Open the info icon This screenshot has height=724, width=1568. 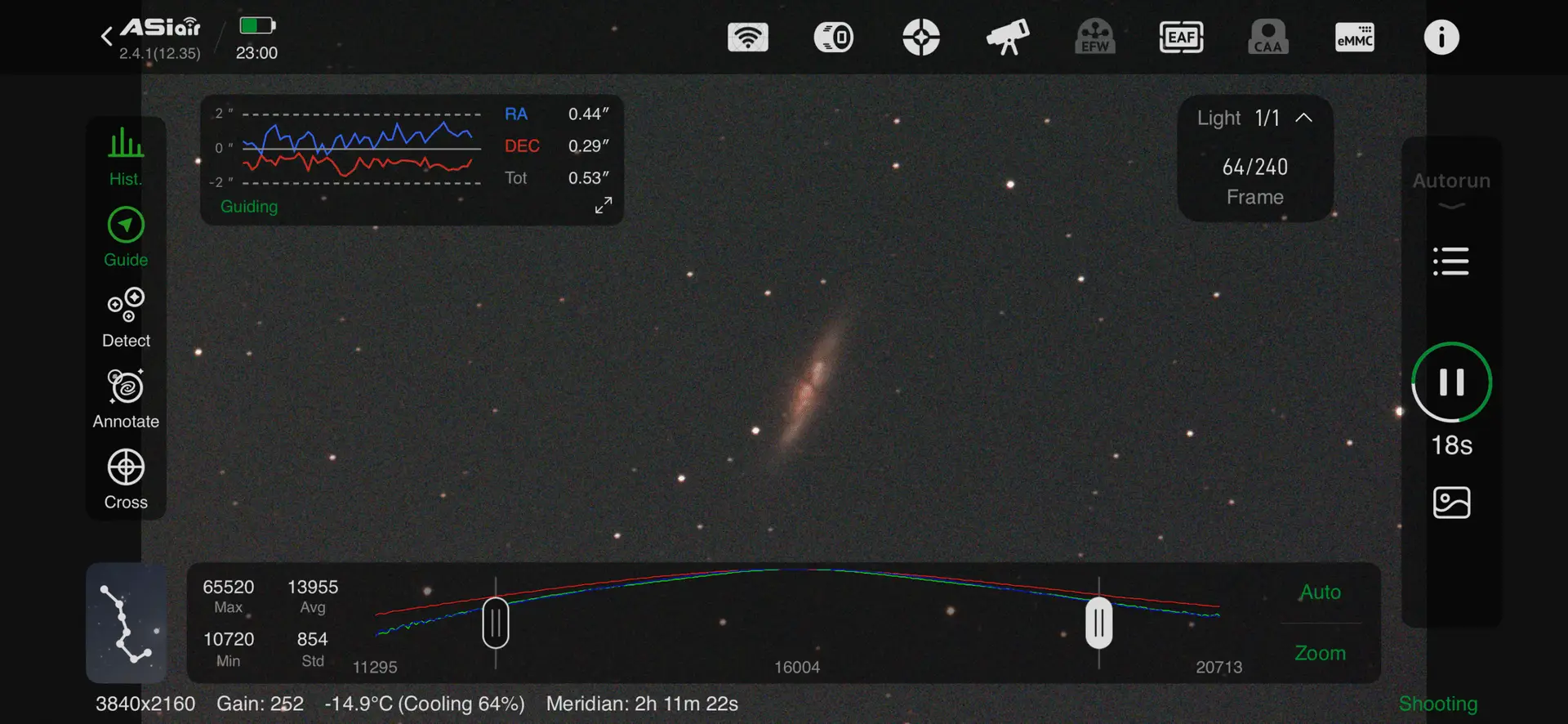1441,37
